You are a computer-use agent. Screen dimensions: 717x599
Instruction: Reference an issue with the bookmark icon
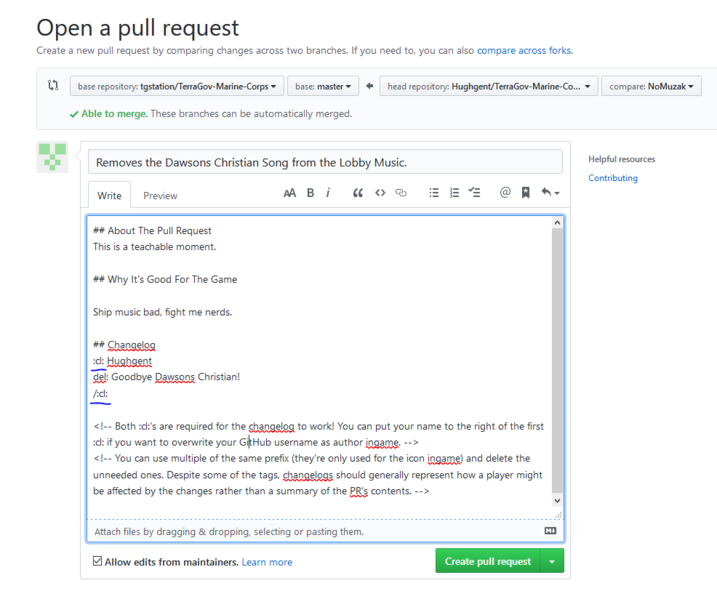click(x=526, y=193)
